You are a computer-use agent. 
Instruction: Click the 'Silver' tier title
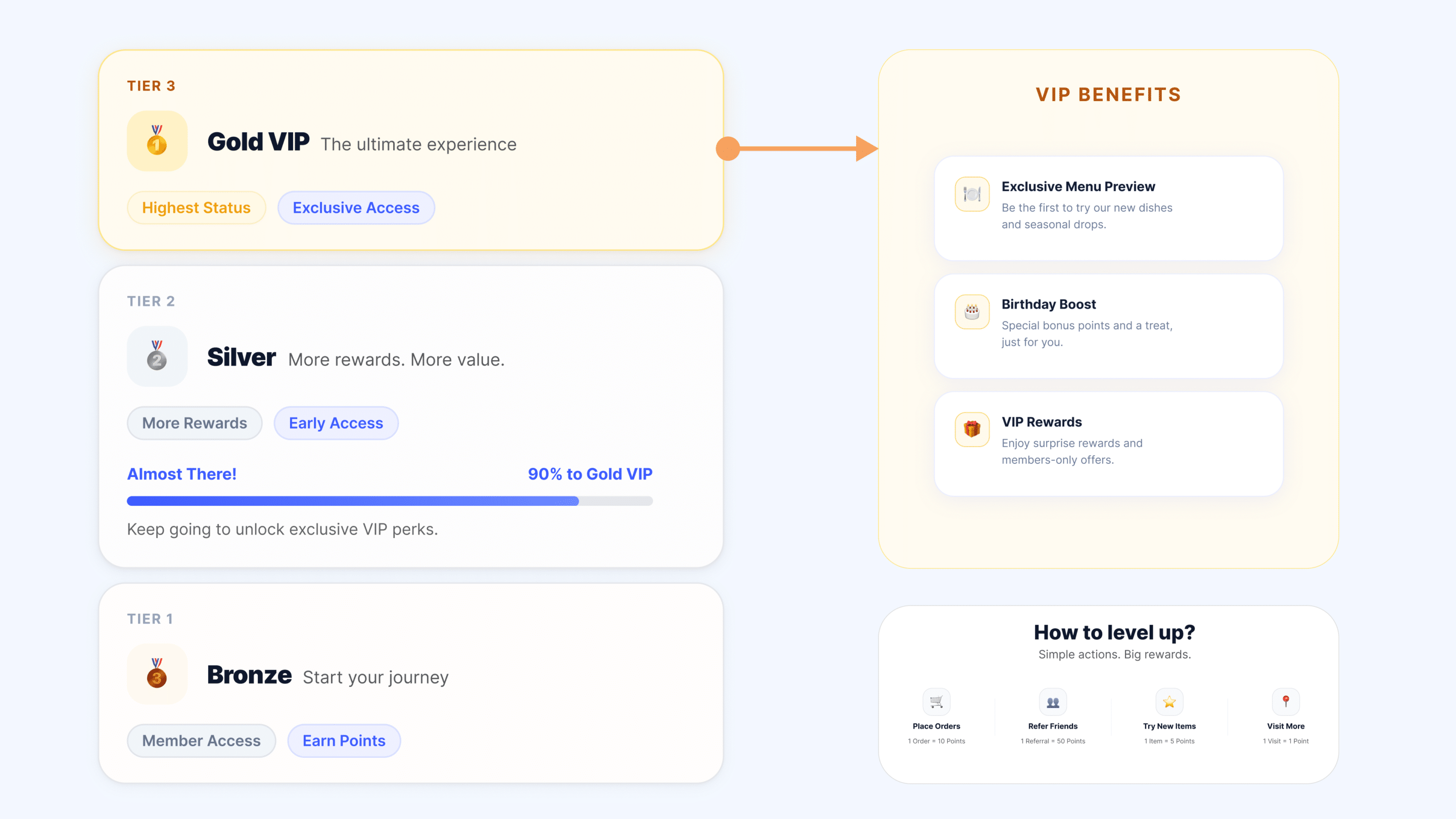tap(242, 357)
